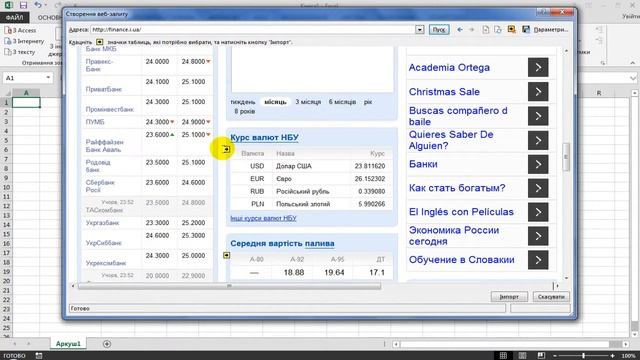Image resolution: width=640 pixels, height=360 pixels.
Task: Click the horizontal scrollbar of the web page
Action: pos(229,286)
